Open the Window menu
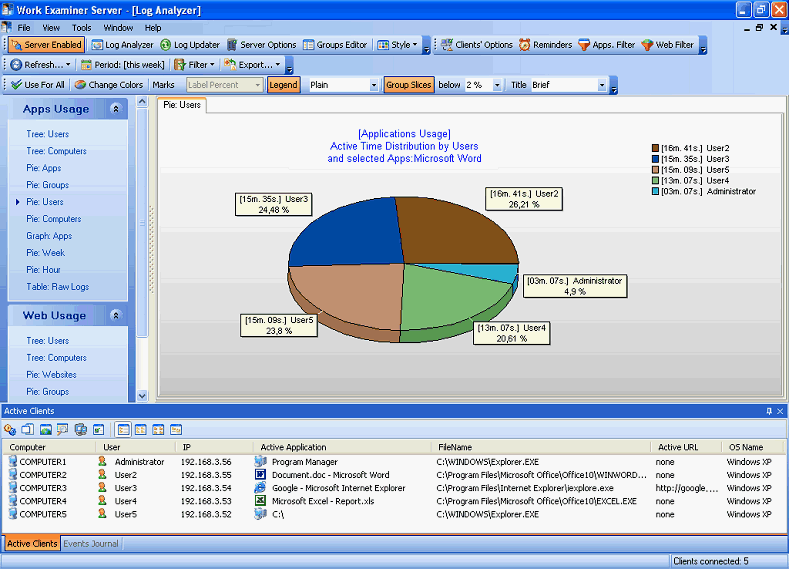The image size is (789, 569). 118,28
